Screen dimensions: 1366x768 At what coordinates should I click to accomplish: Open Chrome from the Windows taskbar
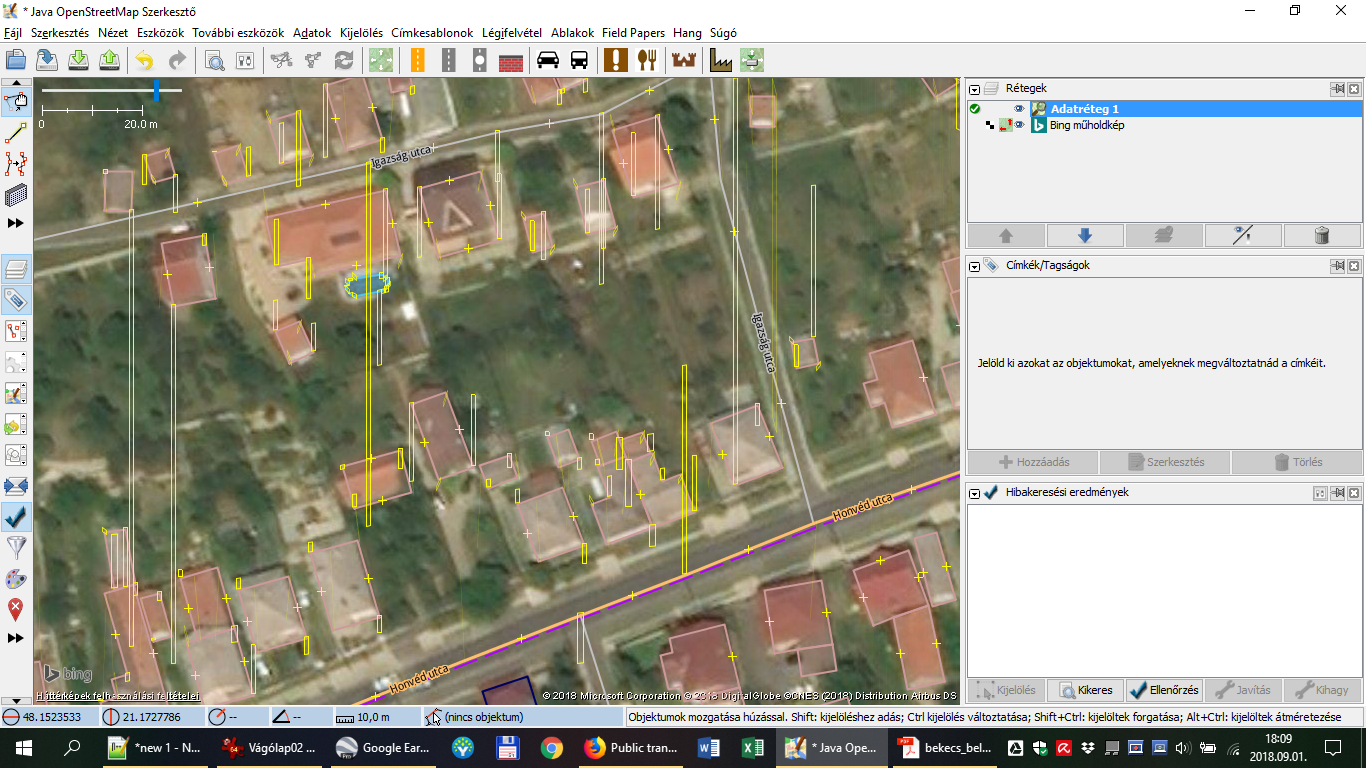coord(551,747)
